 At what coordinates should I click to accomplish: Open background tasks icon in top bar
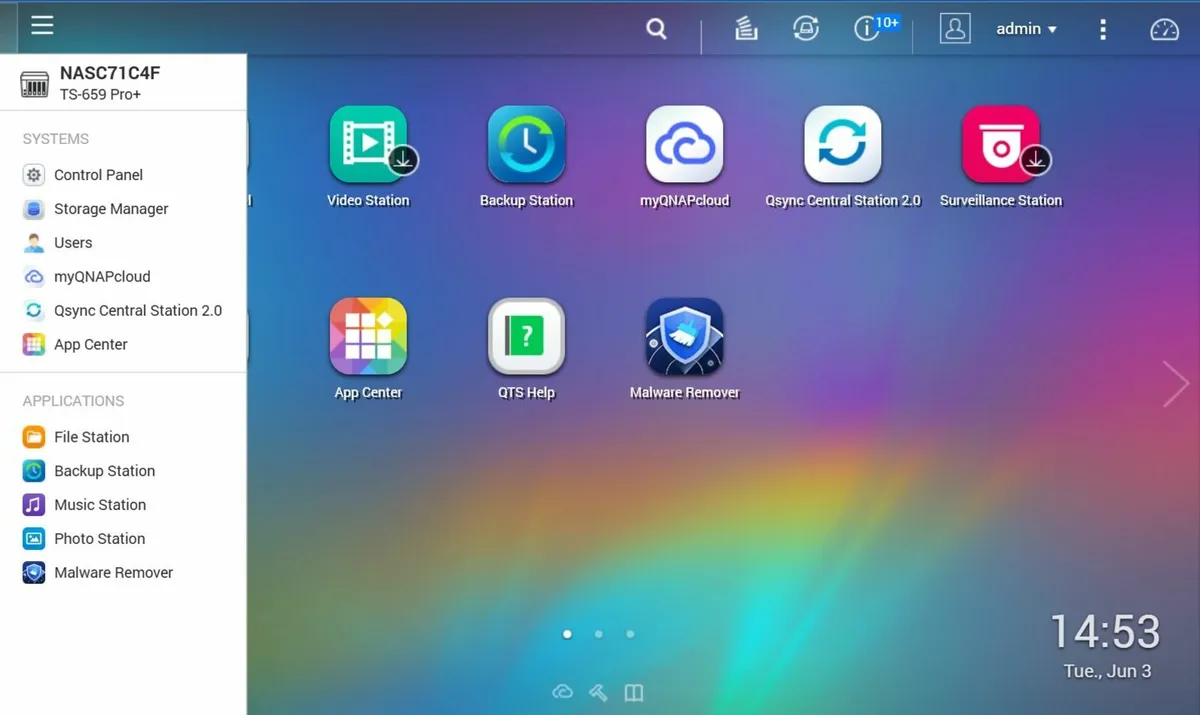click(746, 29)
